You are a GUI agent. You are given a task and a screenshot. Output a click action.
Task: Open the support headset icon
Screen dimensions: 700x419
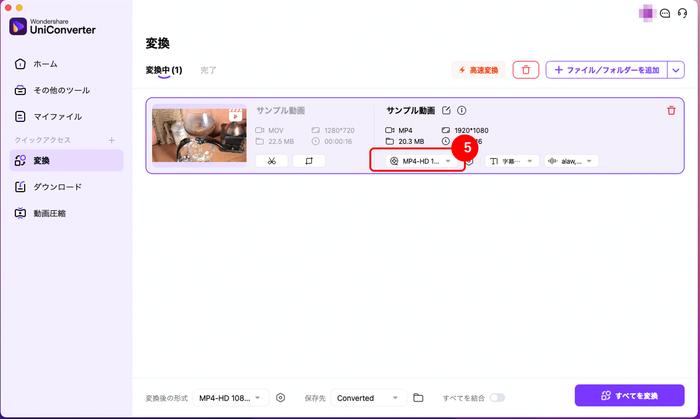coord(683,13)
